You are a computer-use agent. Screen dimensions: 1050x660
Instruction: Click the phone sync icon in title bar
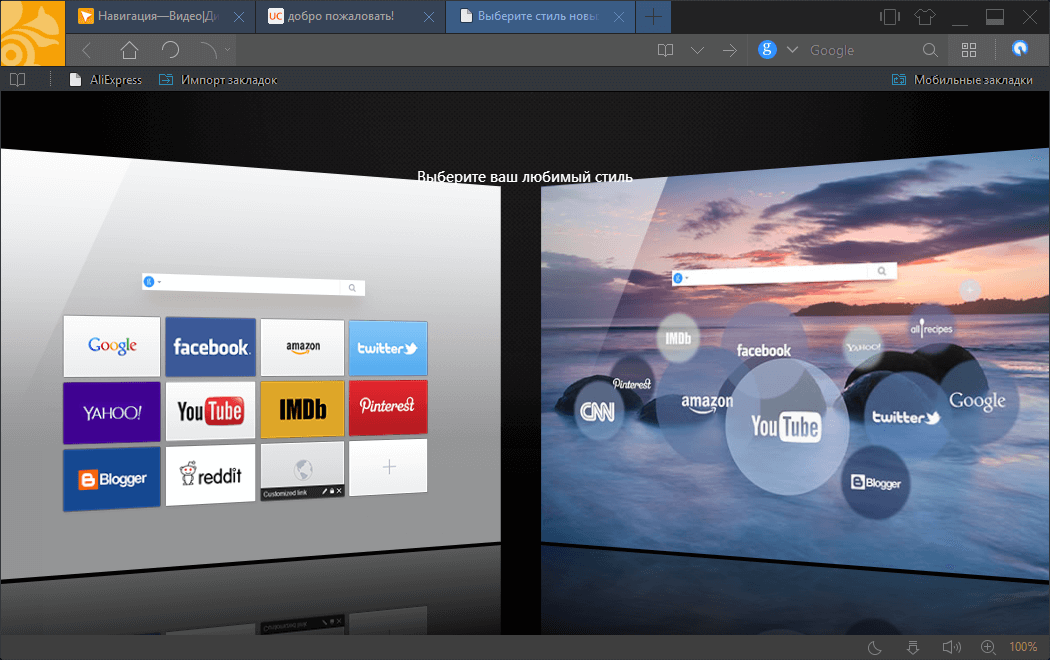click(x=890, y=17)
